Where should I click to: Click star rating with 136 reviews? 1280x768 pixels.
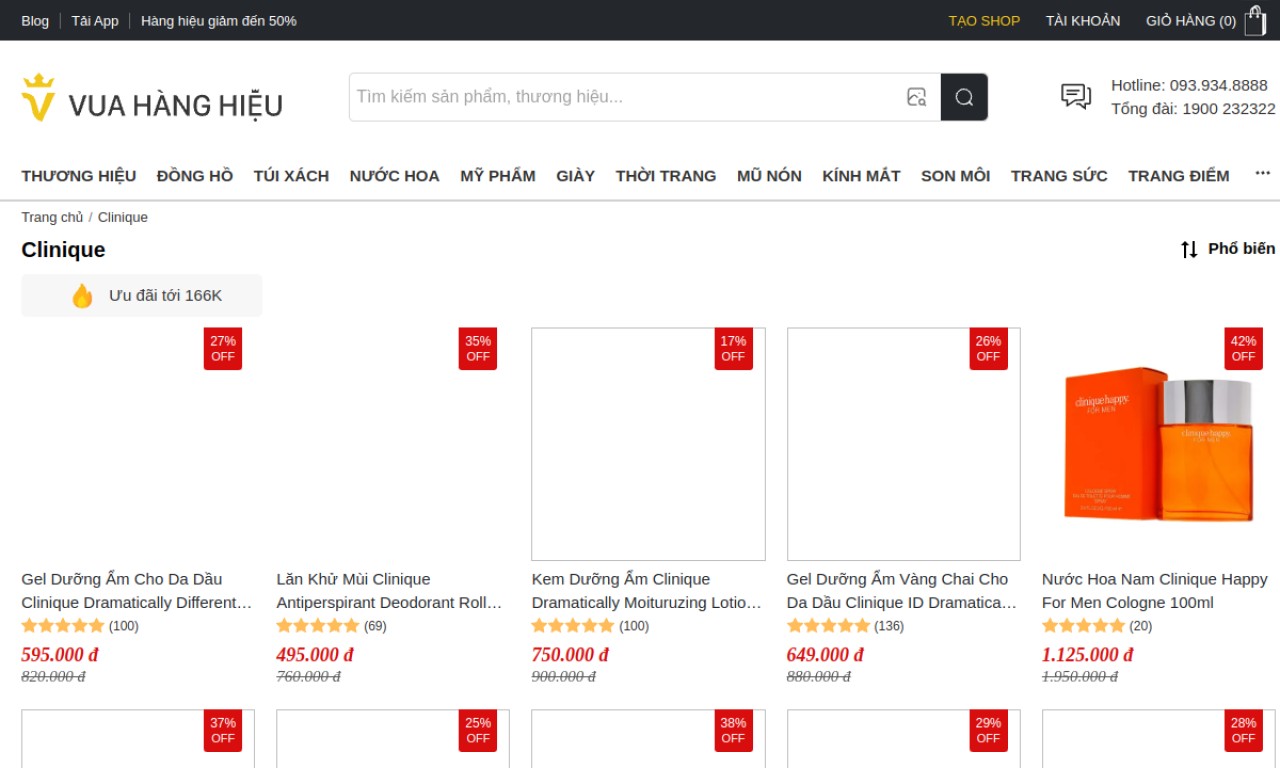[828, 626]
